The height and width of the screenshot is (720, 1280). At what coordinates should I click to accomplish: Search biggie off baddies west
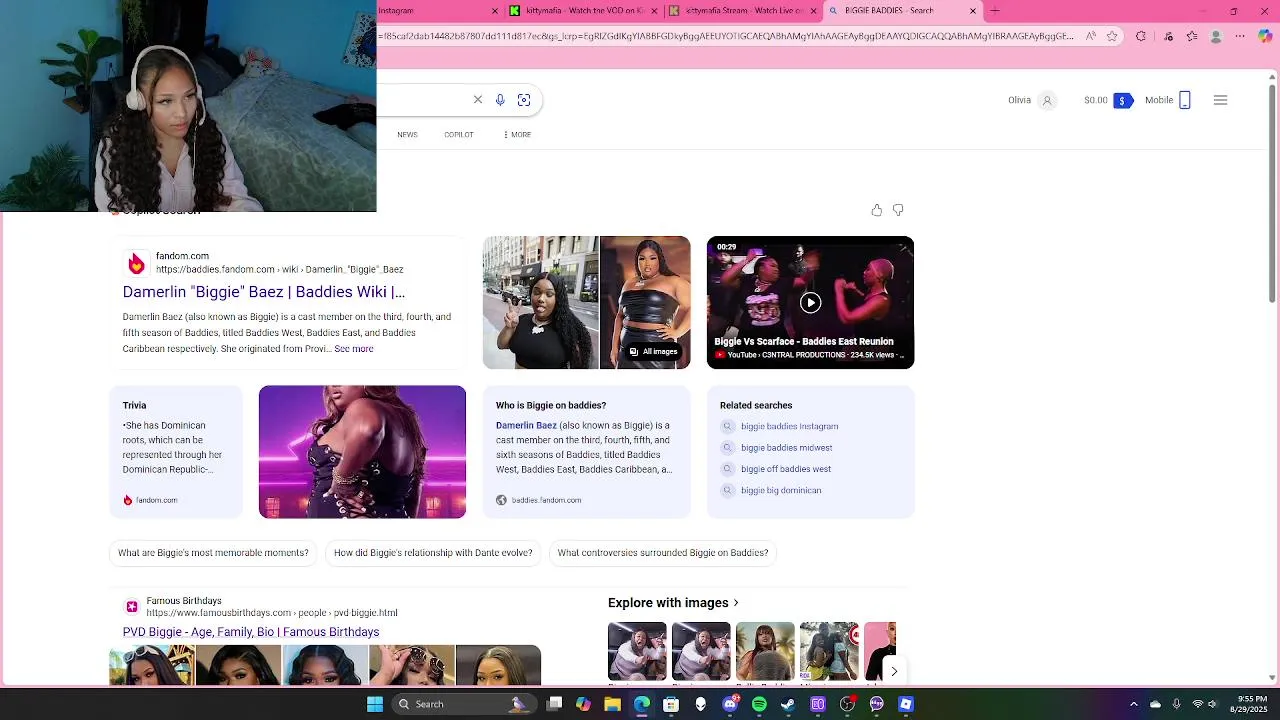[786, 469]
